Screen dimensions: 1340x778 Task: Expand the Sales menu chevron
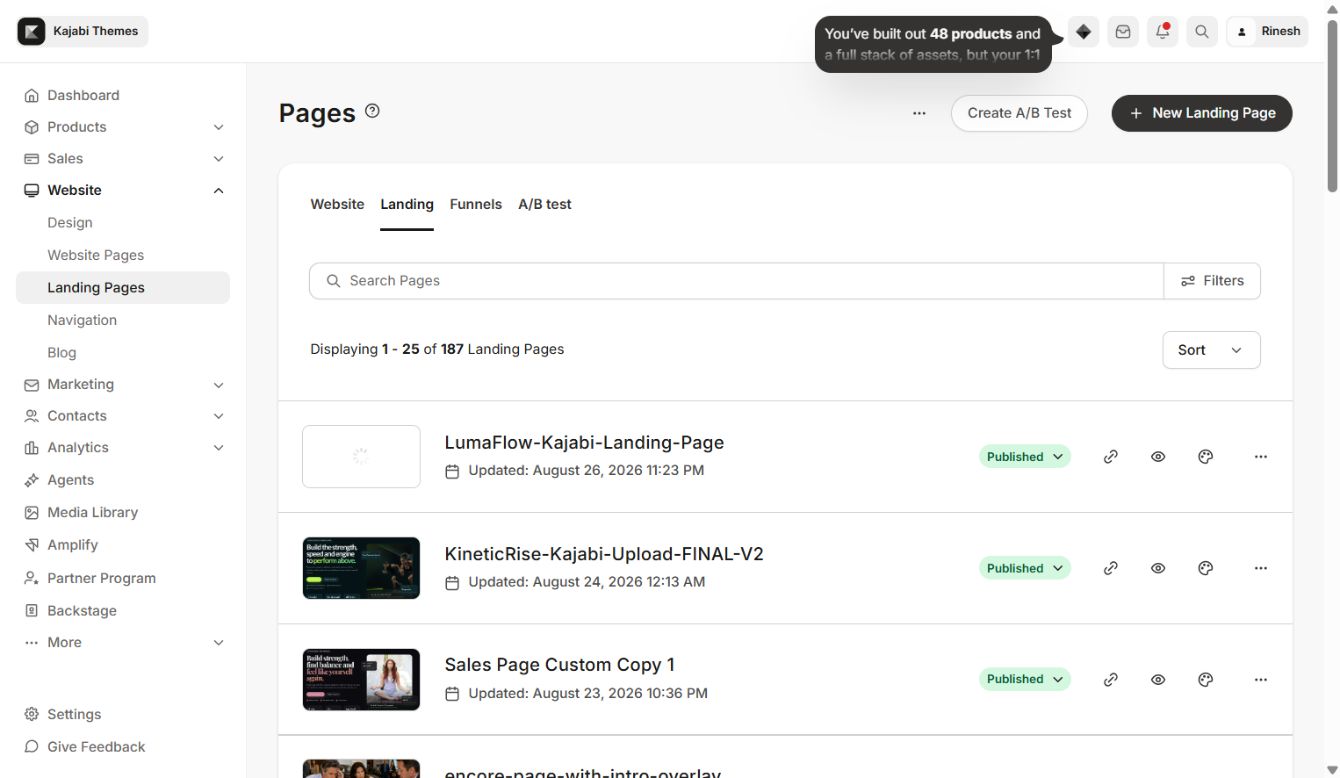[x=218, y=159]
